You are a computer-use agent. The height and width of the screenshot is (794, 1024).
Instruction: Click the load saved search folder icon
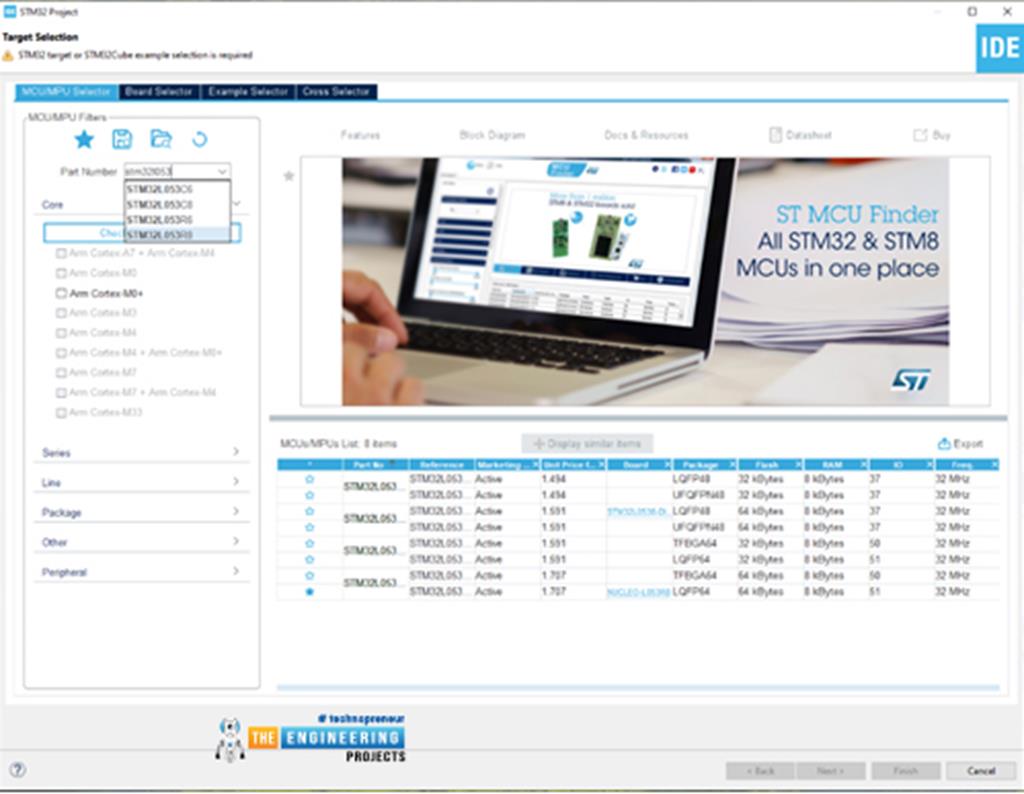(160, 139)
